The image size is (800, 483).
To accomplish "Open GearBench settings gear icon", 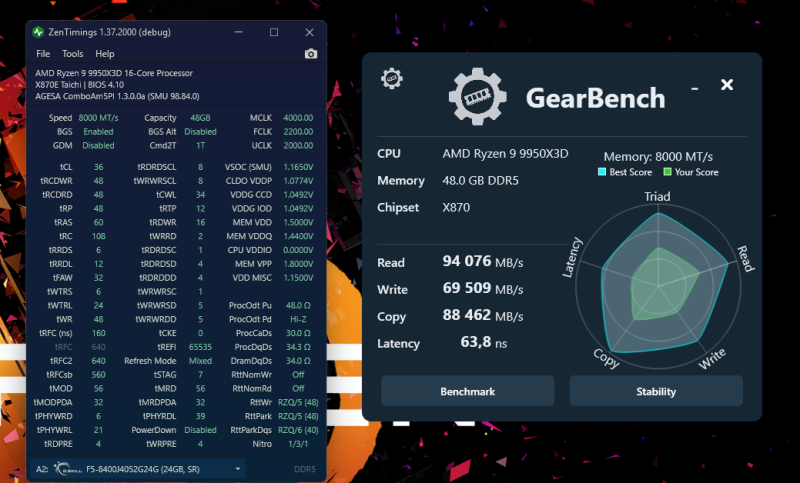I will [392, 79].
